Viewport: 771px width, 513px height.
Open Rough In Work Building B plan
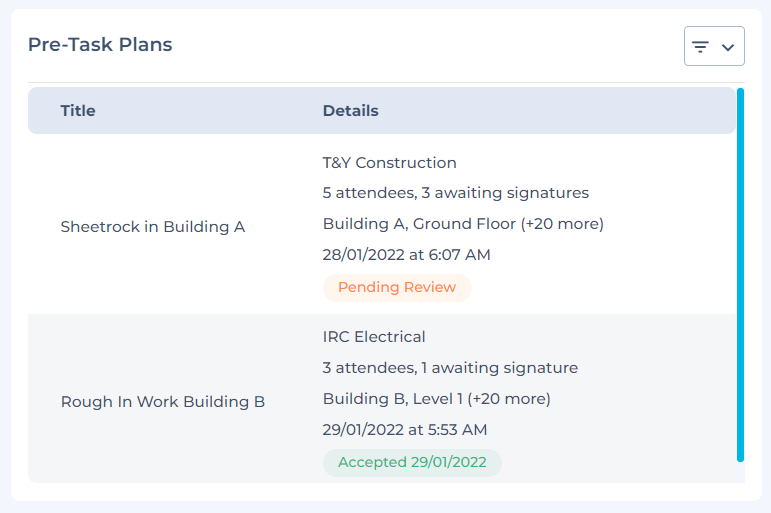click(163, 402)
